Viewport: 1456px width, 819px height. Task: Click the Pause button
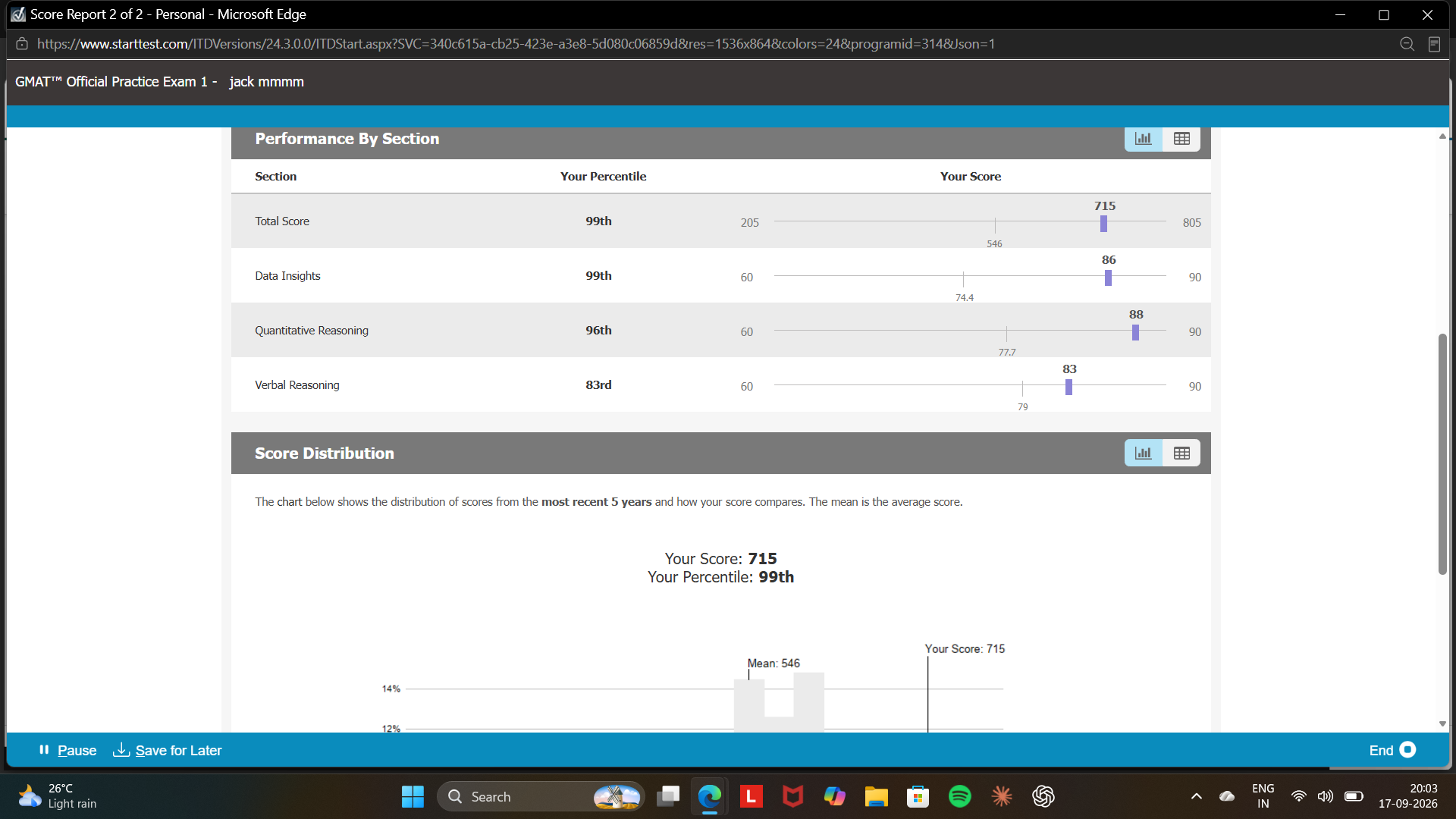pos(67,750)
